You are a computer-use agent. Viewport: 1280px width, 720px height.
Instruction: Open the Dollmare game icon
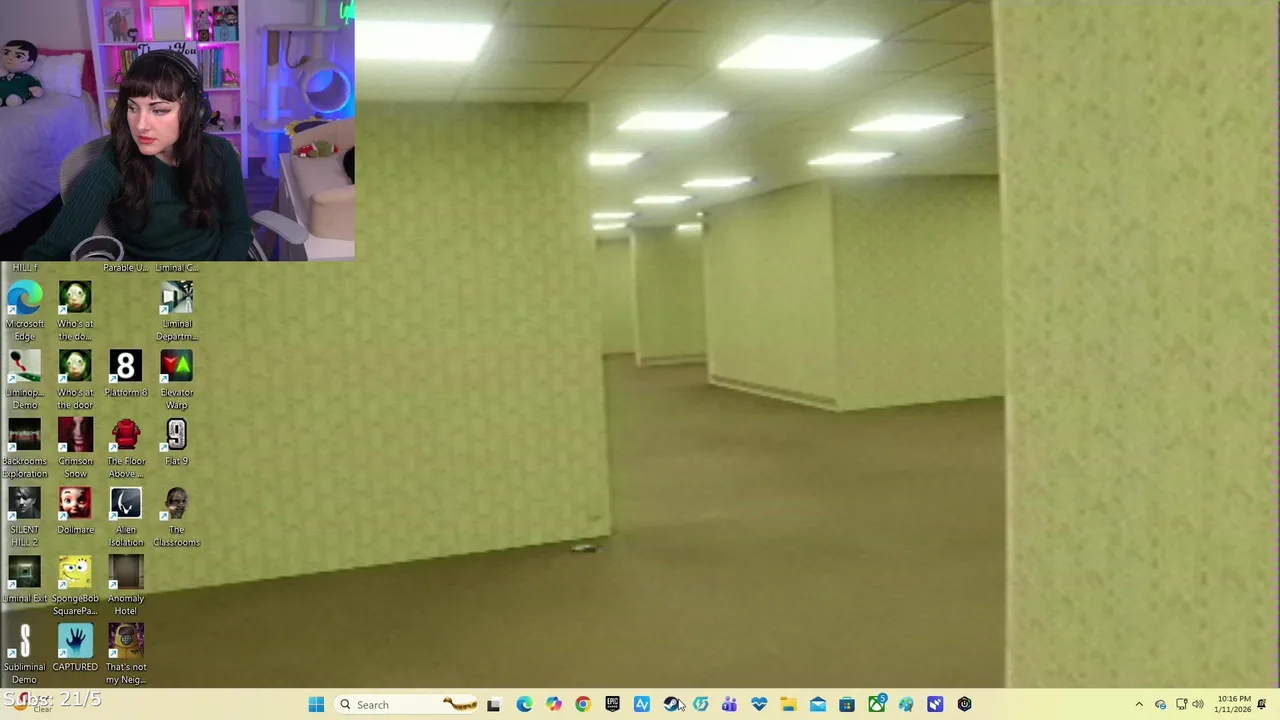pyautogui.click(x=75, y=511)
